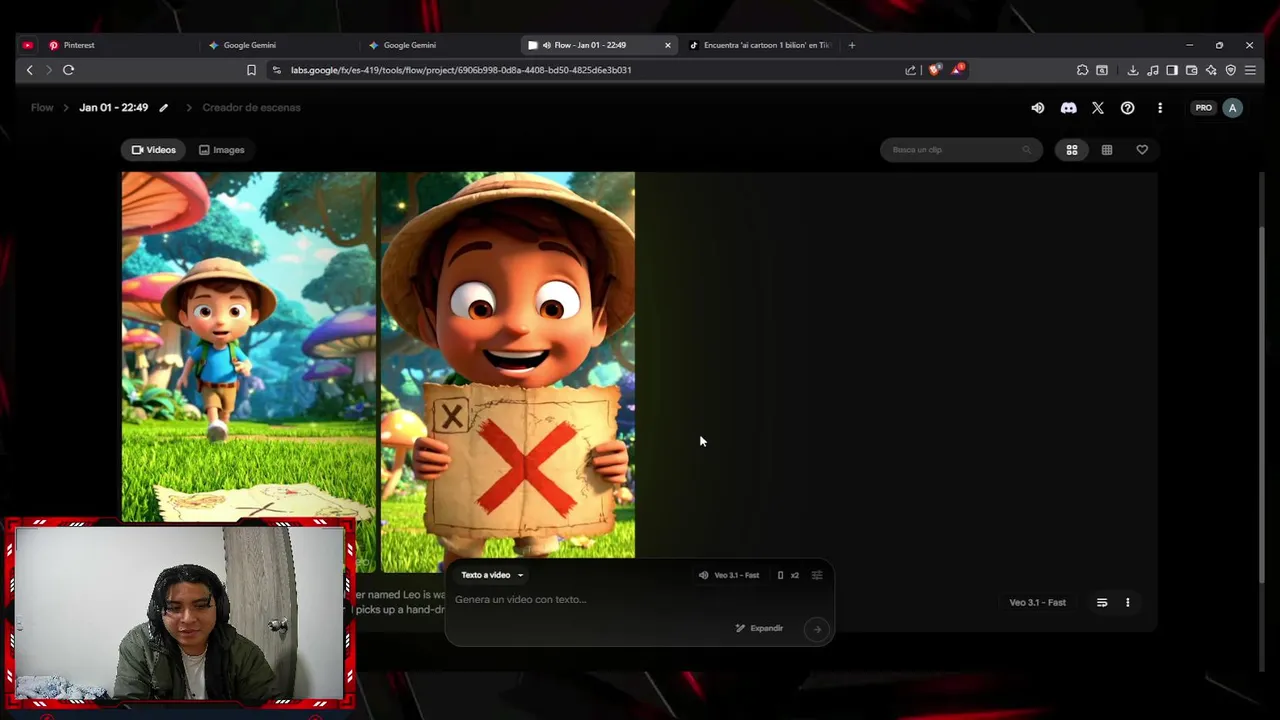Open Brave VPN shield icon
This screenshot has width=1280, height=720.
coord(1230,70)
